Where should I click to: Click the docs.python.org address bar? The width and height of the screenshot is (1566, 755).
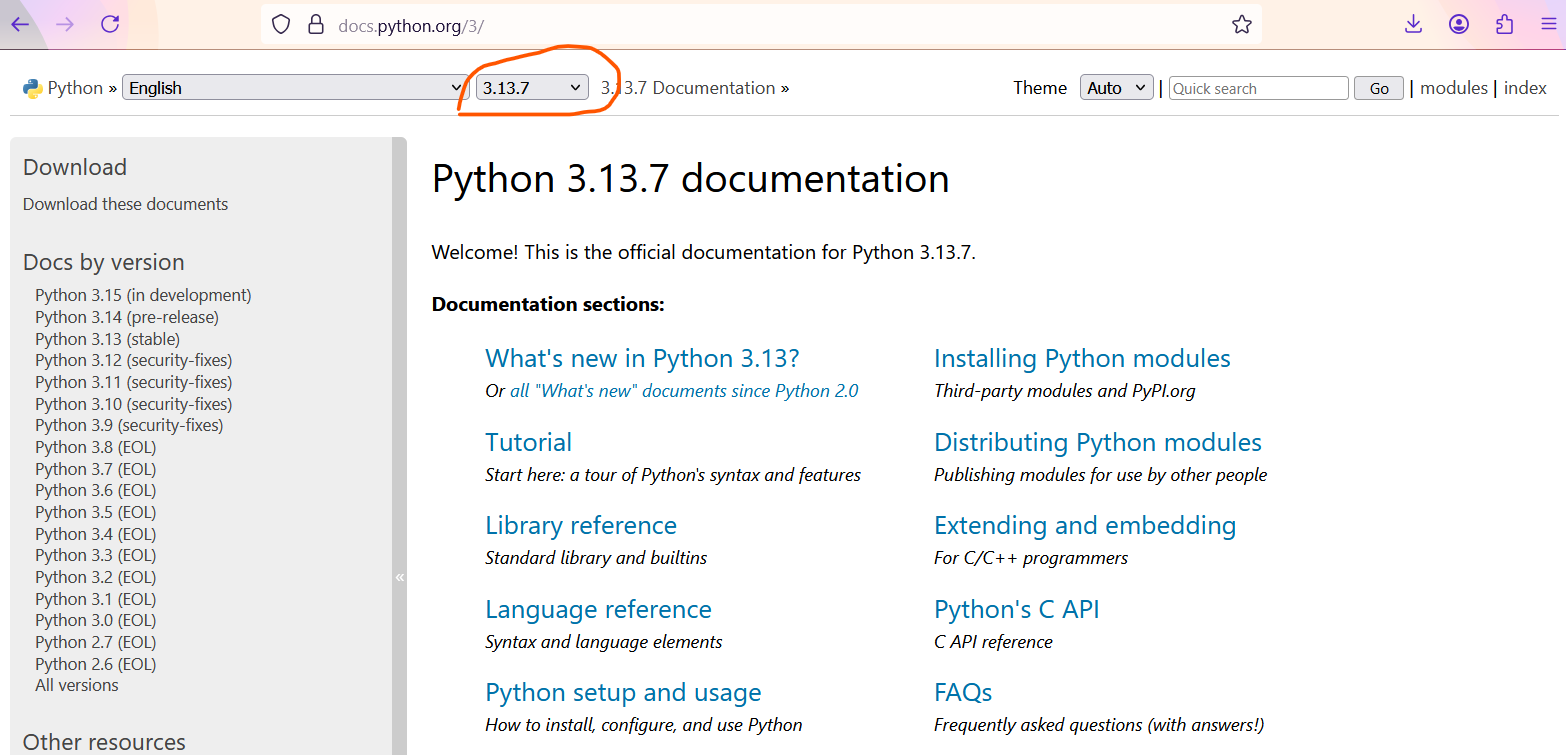(760, 25)
